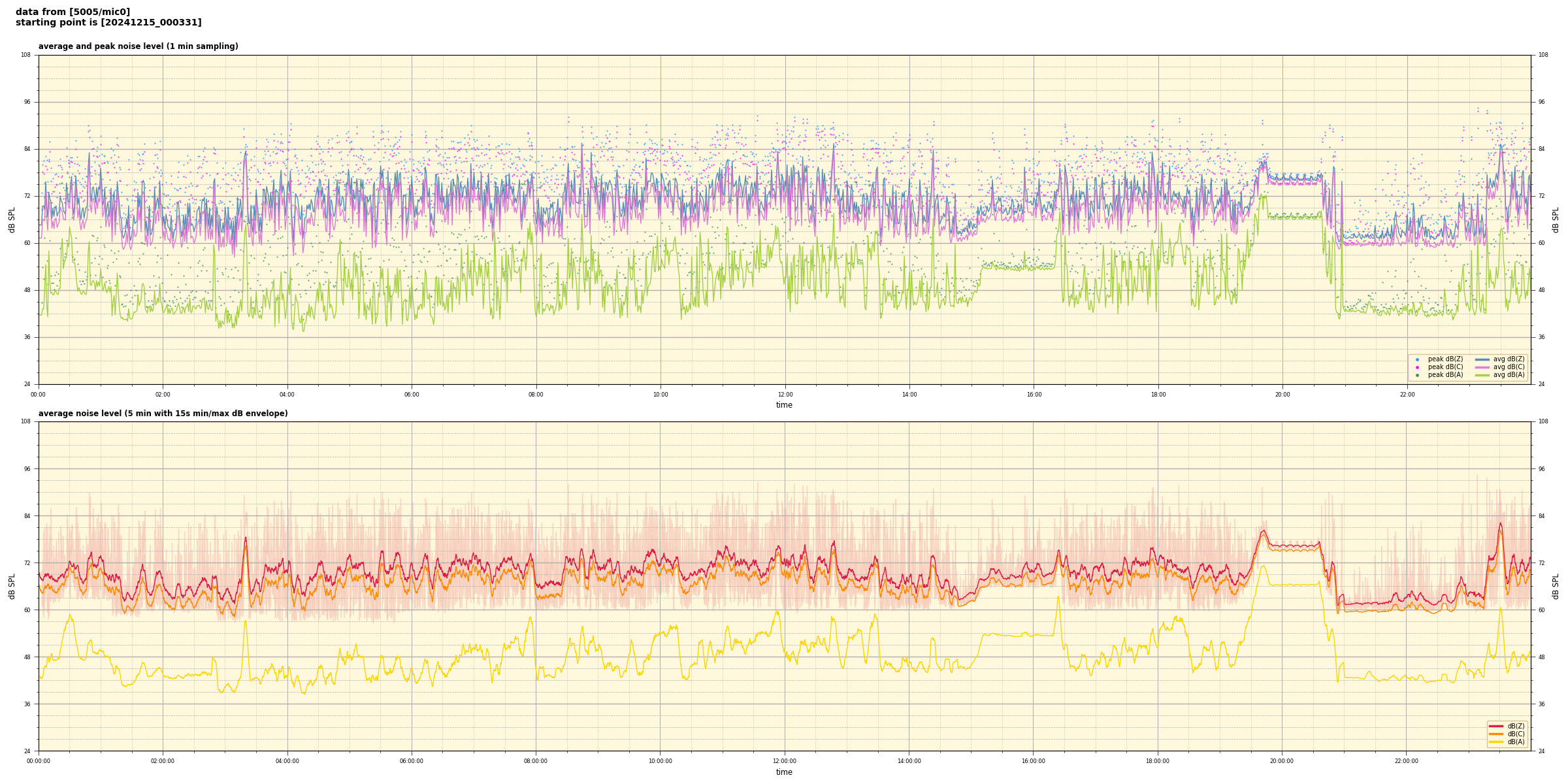Image resolution: width=1568 pixels, height=784 pixels.
Task: Click the bottom chart 'time' axis label
Action: [784, 772]
